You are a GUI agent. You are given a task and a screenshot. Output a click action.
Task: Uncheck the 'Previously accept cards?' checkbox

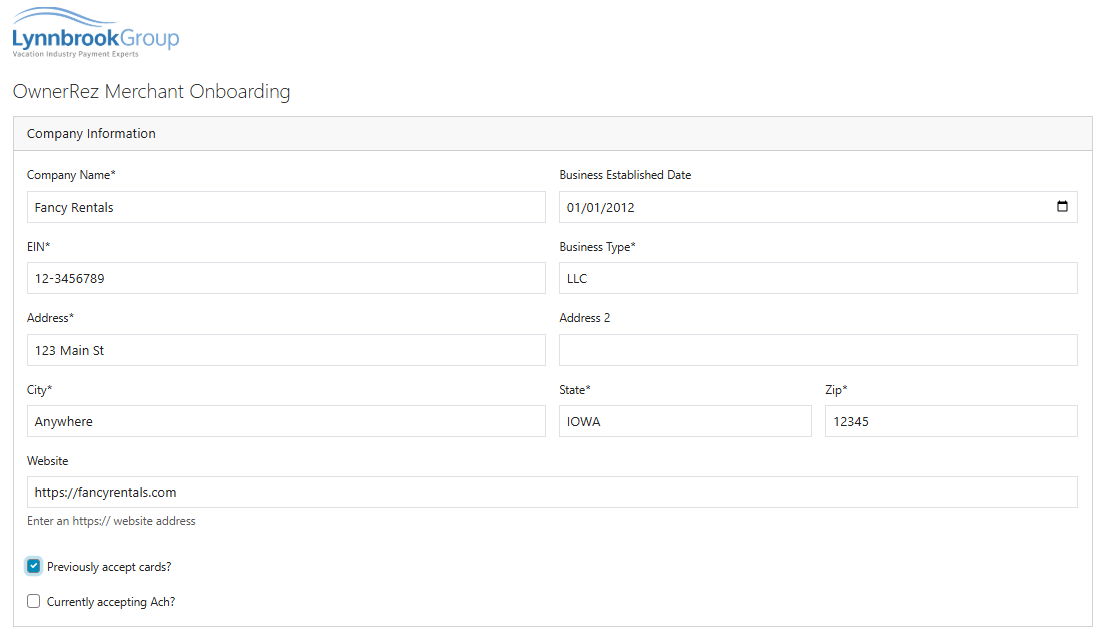point(33,565)
